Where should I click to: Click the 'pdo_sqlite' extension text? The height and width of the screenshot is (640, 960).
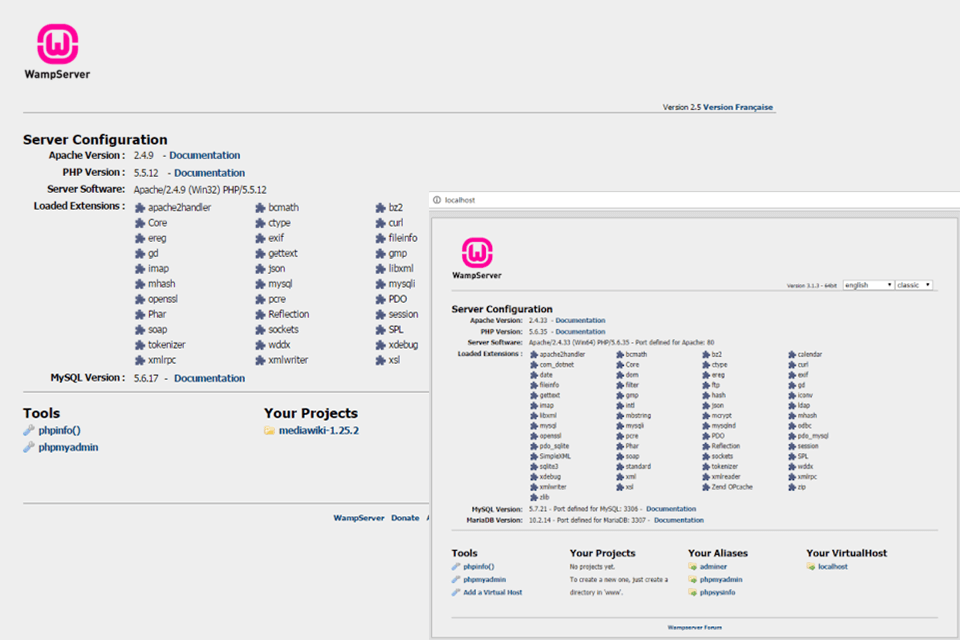coord(554,446)
